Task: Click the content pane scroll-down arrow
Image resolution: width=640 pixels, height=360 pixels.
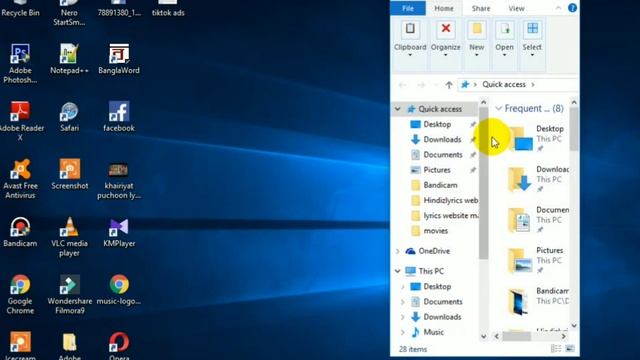Action: pos(574,326)
